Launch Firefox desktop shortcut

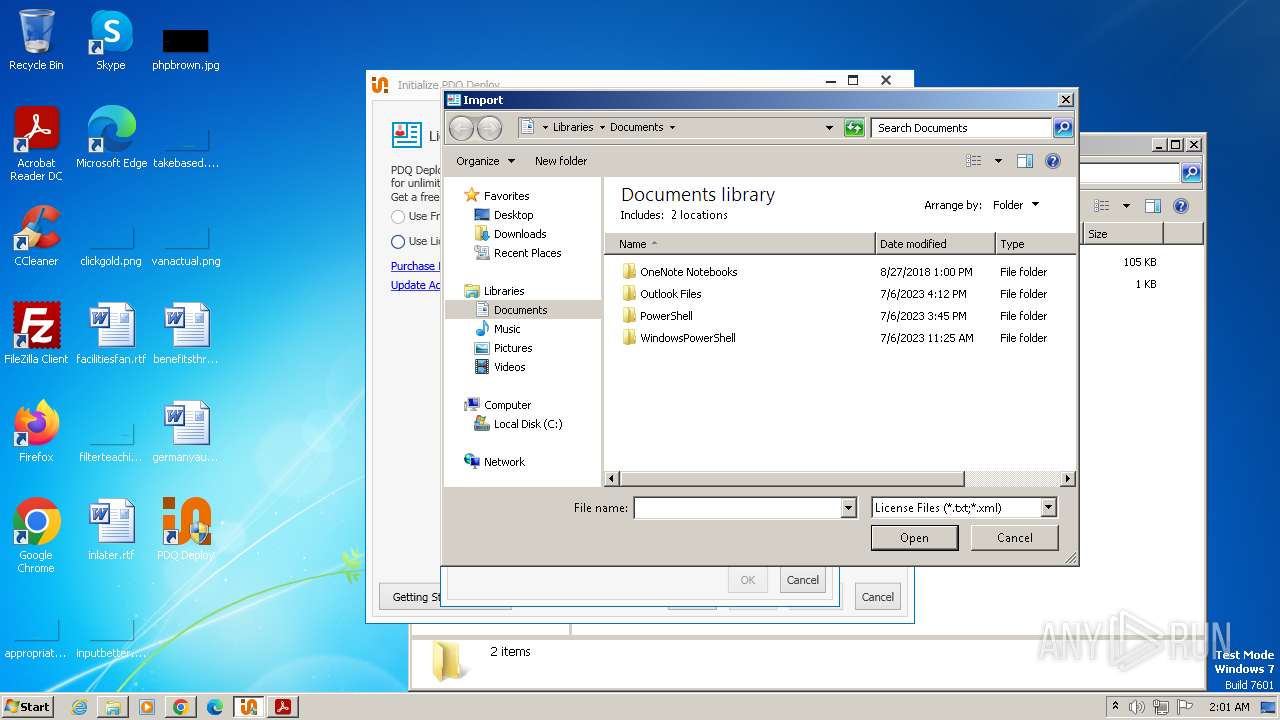pyautogui.click(x=36, y=431)
